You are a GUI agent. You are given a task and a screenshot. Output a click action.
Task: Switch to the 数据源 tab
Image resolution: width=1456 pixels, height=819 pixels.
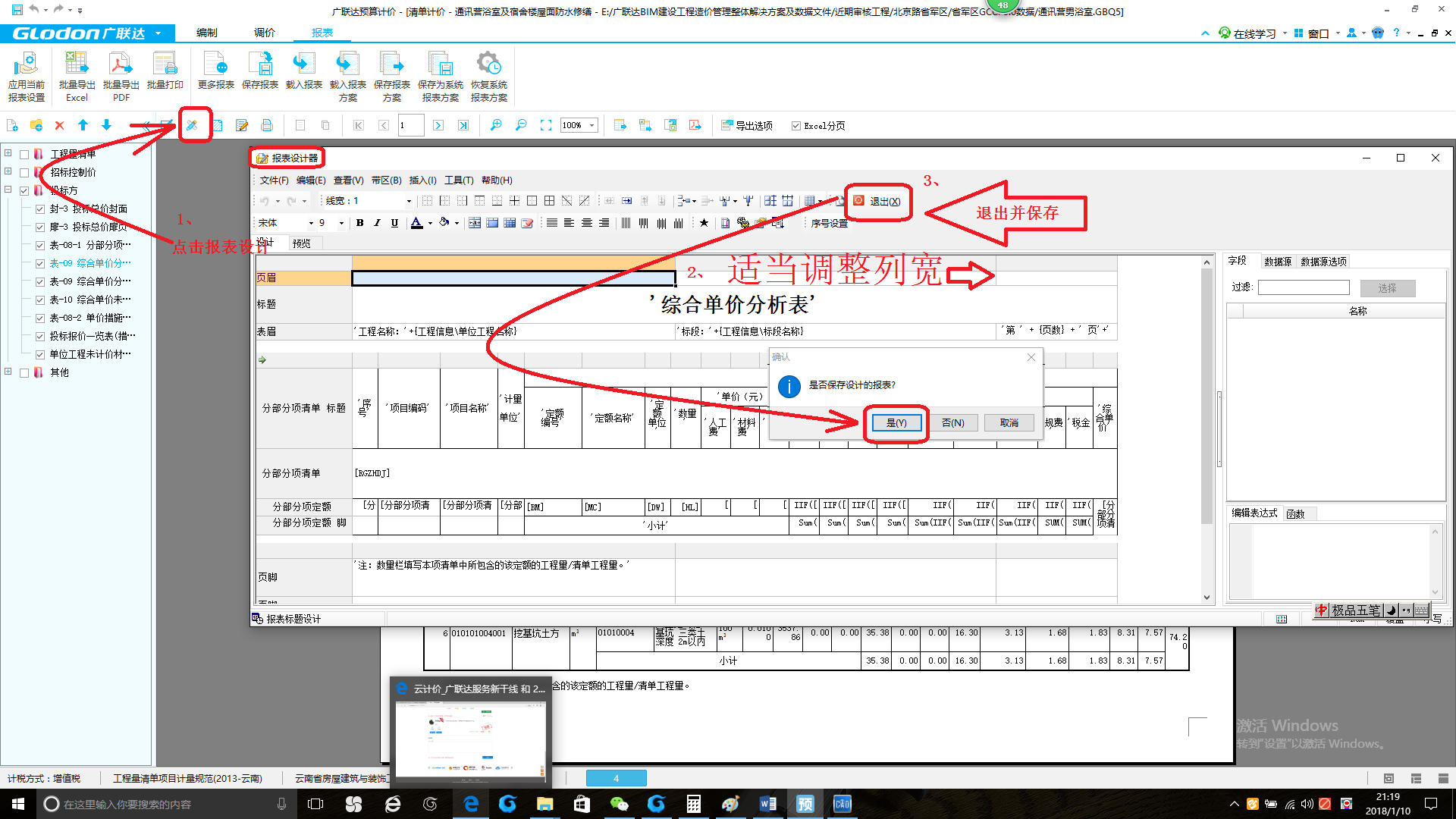point(1278,262)
